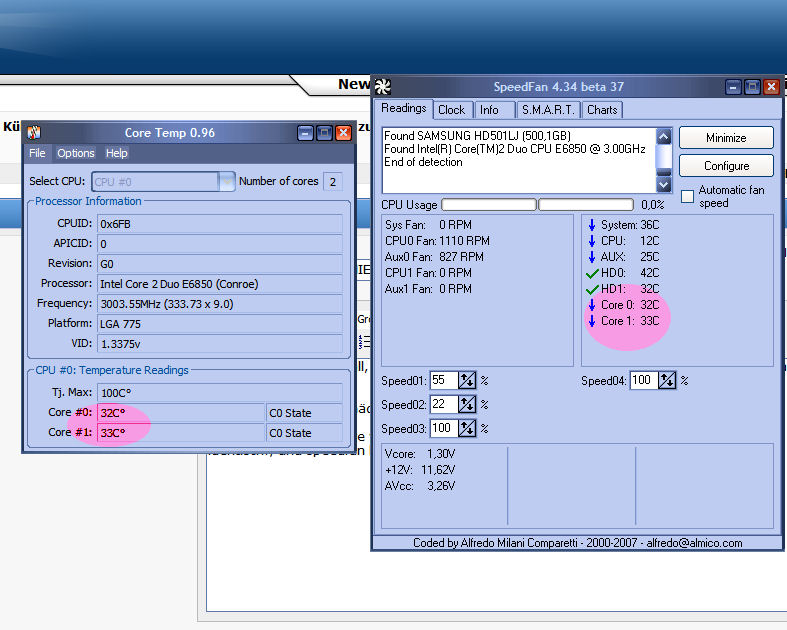Click the Aux0 Fan 827 RPM reading
Screen dimensions: 787x630
[434, 257]
